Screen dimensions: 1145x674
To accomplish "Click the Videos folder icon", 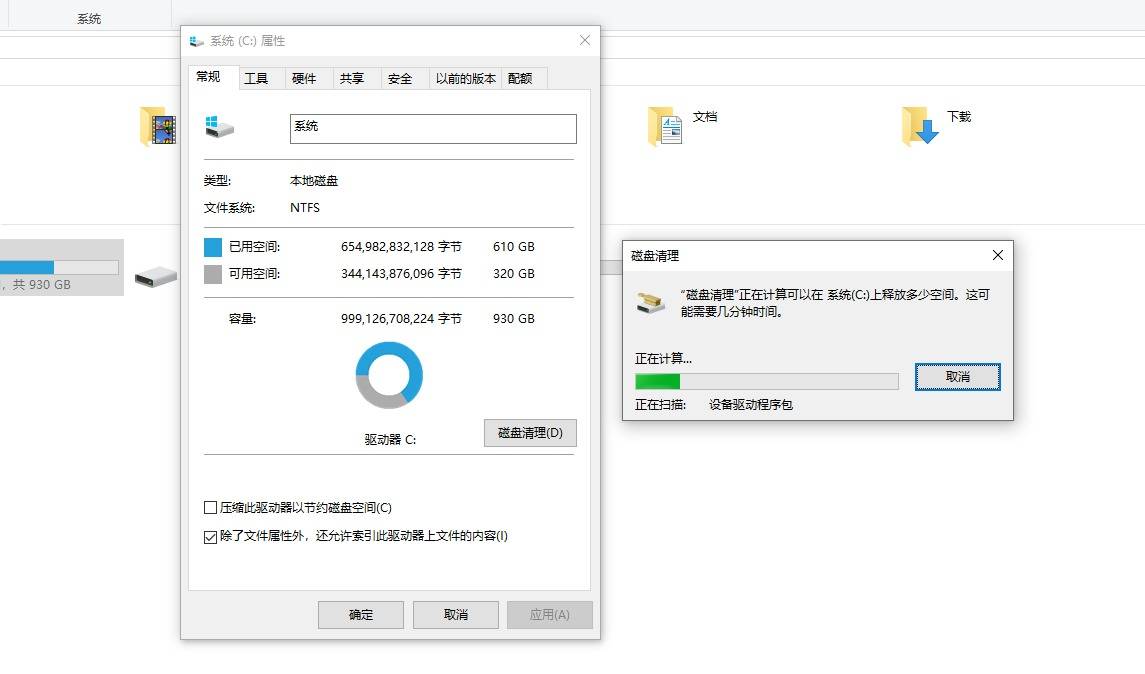I will [157, 127].
